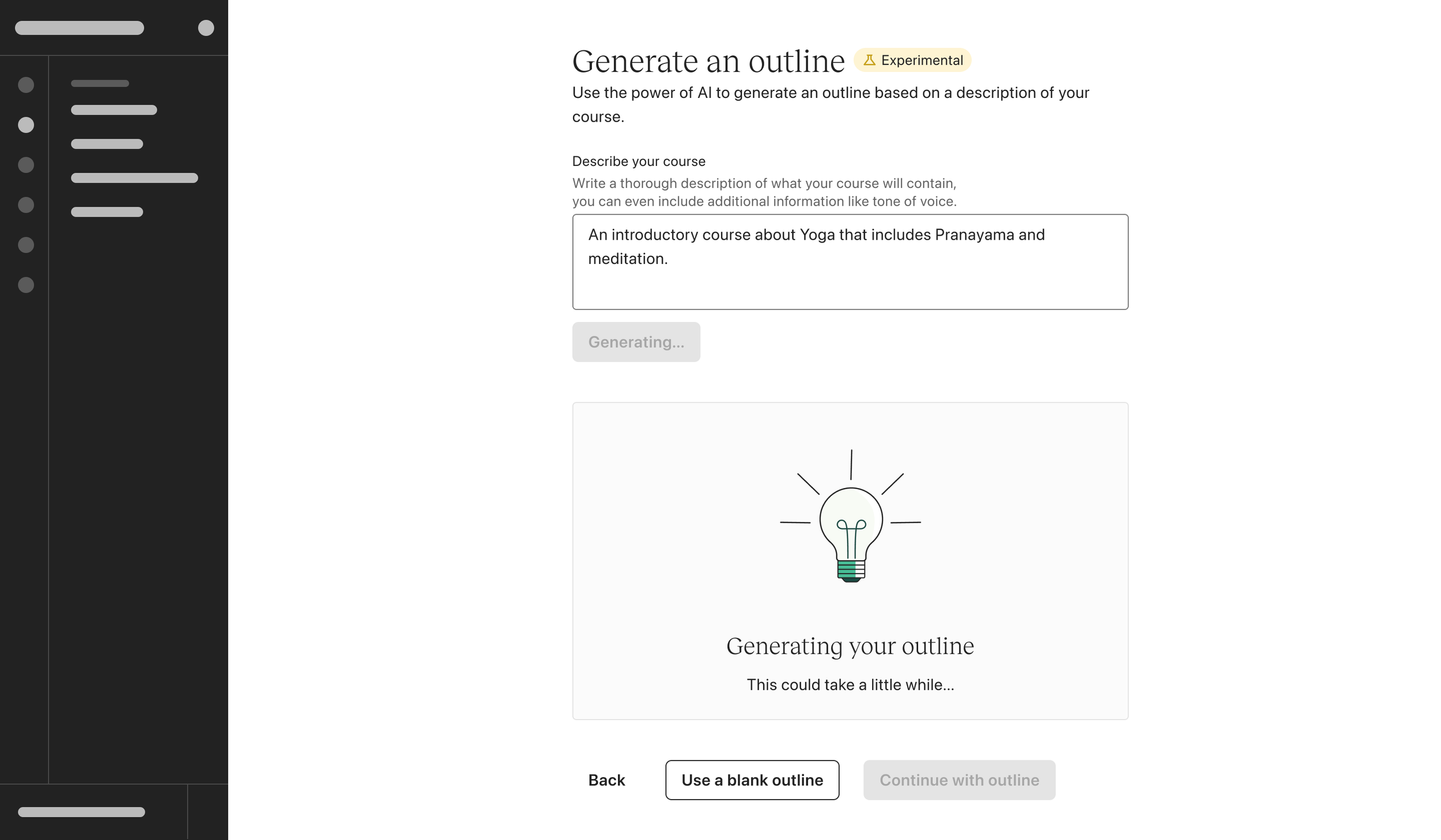Select the highlighted bright circle in the sidebar rail
This screenshot has width=1441, height=840.
[x=26, y=125]
